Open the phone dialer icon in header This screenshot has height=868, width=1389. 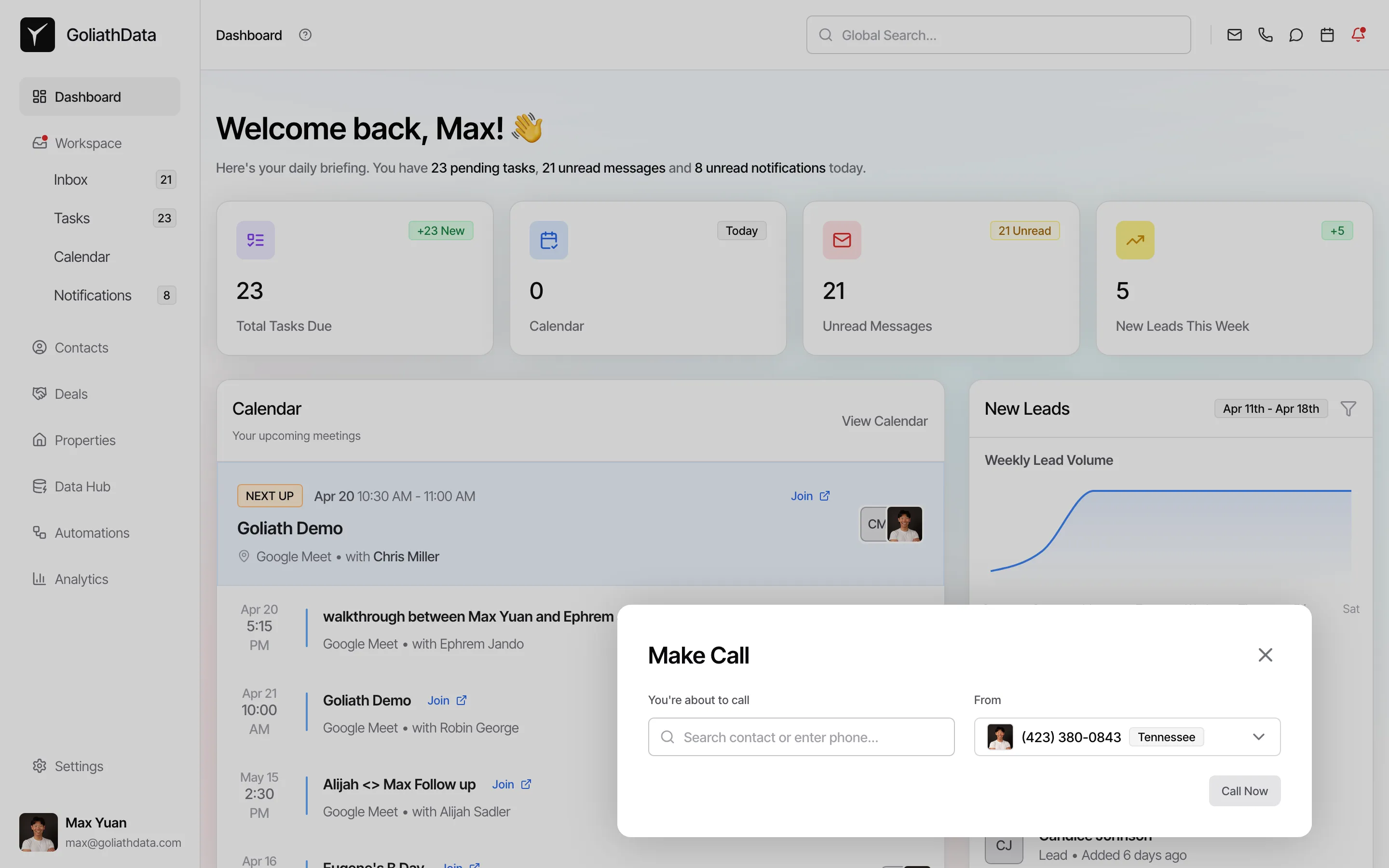click(x=1265, y=35)
